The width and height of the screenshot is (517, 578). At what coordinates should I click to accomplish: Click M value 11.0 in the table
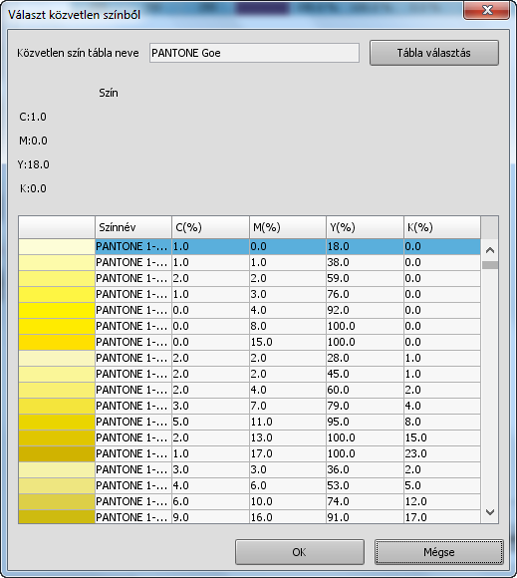[x=288, y=422]
